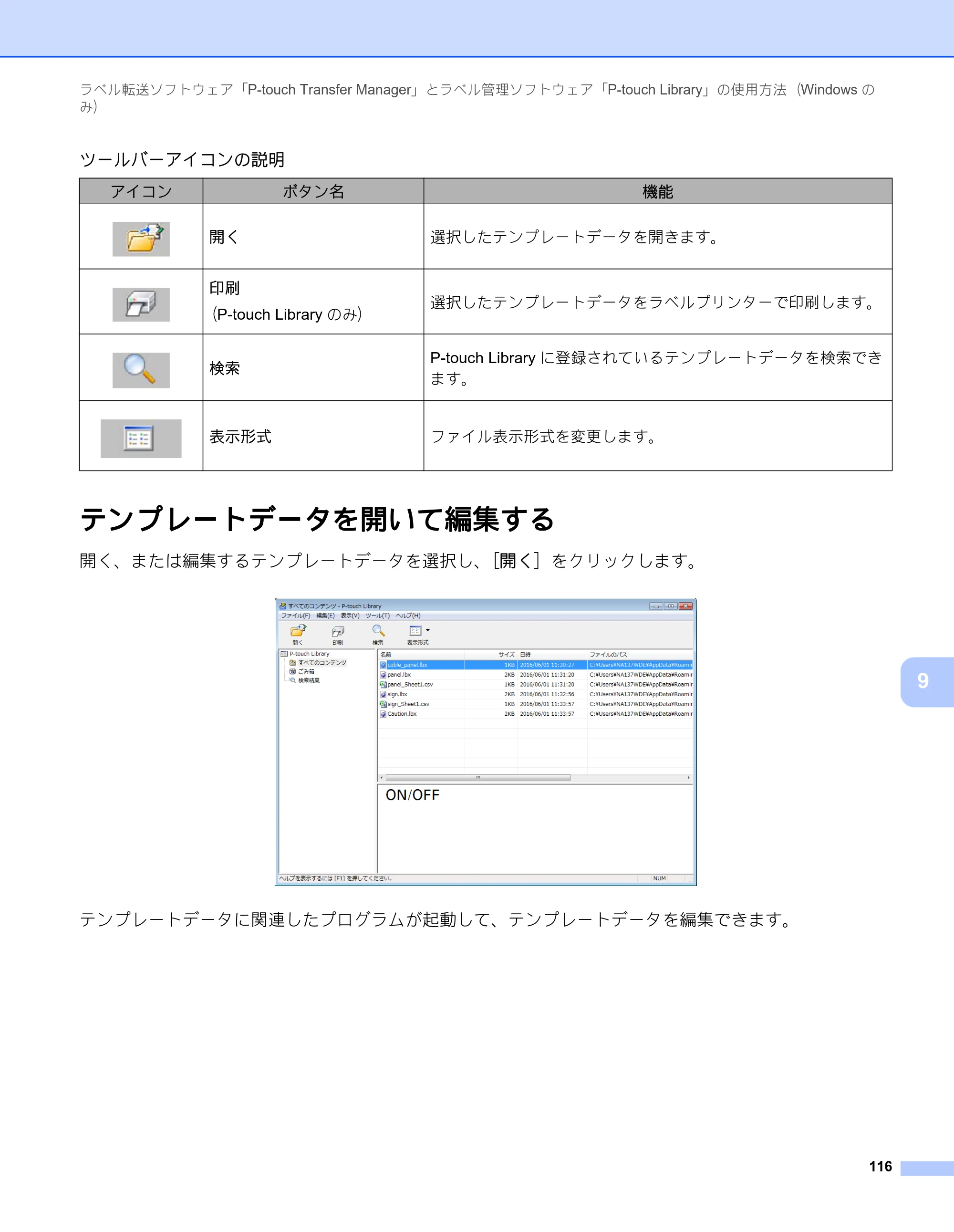This screenshot has width=954, height=1232.
Task: Click the bin icon beside ごみ箱 tree item
Action: 292,672
